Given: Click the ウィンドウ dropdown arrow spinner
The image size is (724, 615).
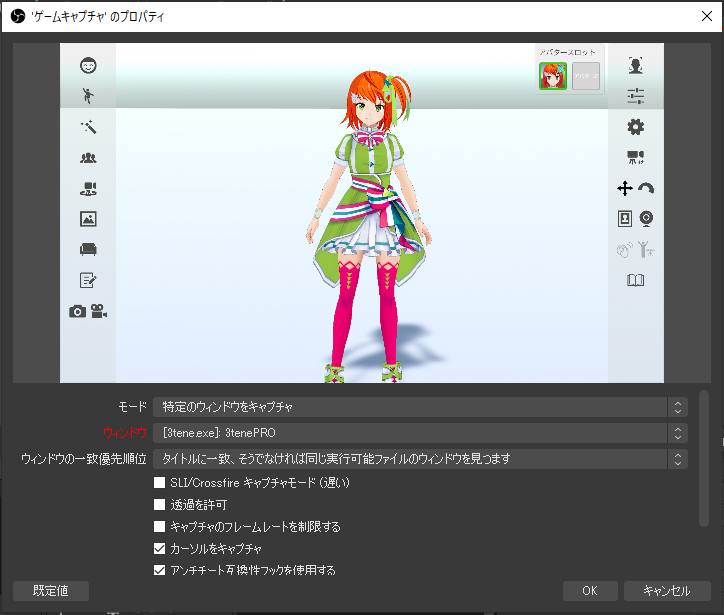Looking at the screenshot, I should [x=677, y=433].
